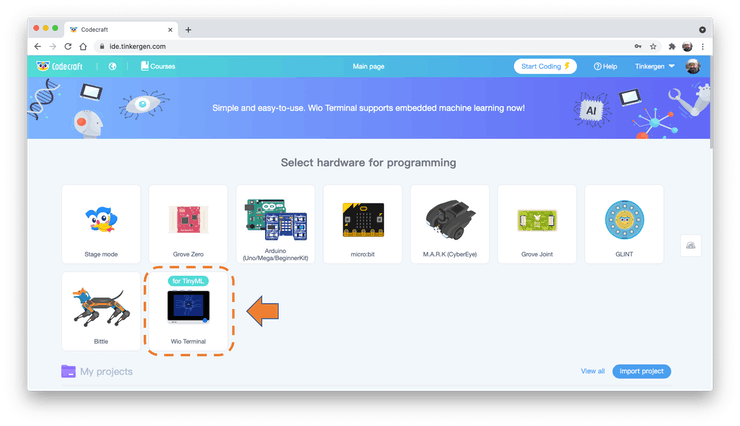The height and width of the screenshot is (426, 740).
Task: Click the site lock icon in address bar
Action: [102, 46]
